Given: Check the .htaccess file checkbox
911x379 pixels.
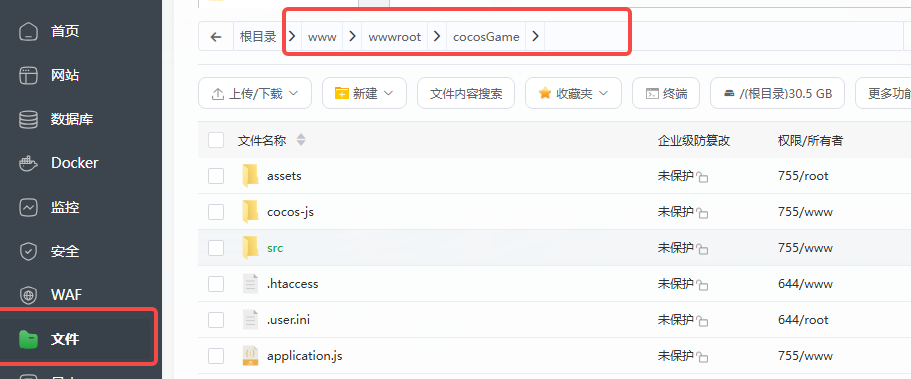Looking at the screenshot, I should pos(216,284).
